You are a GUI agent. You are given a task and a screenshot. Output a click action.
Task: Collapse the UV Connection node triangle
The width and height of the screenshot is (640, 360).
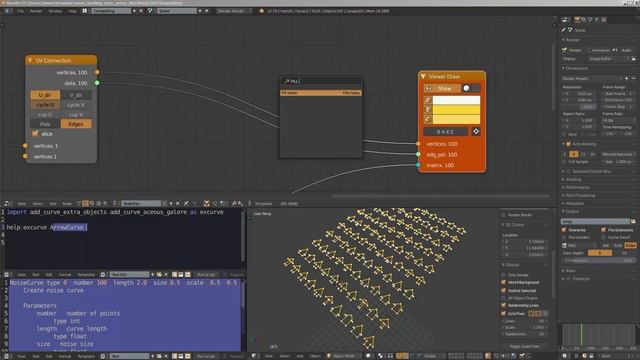click(x=30, y=60)
